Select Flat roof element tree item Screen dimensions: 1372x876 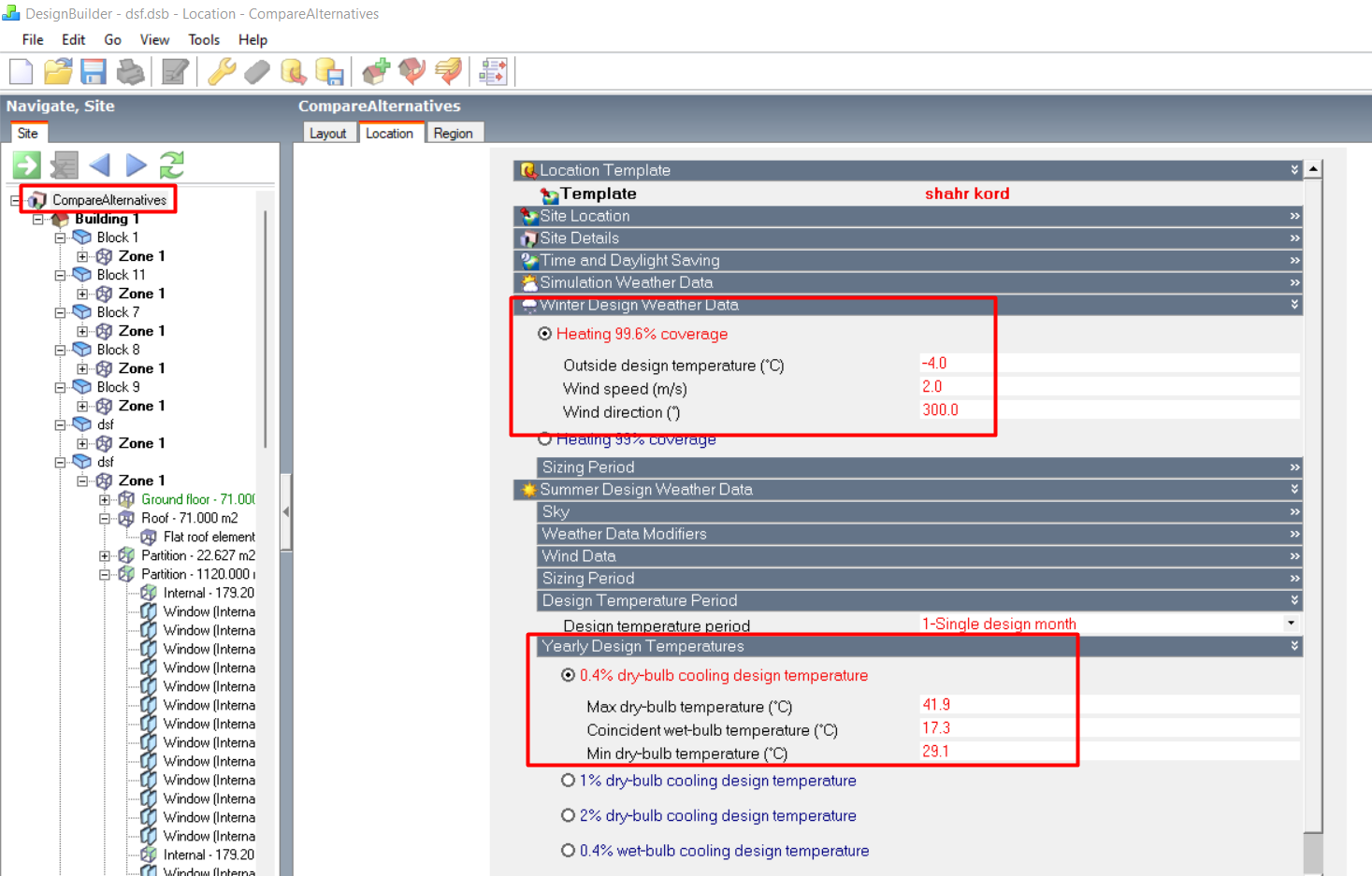(x=209, y=537)
